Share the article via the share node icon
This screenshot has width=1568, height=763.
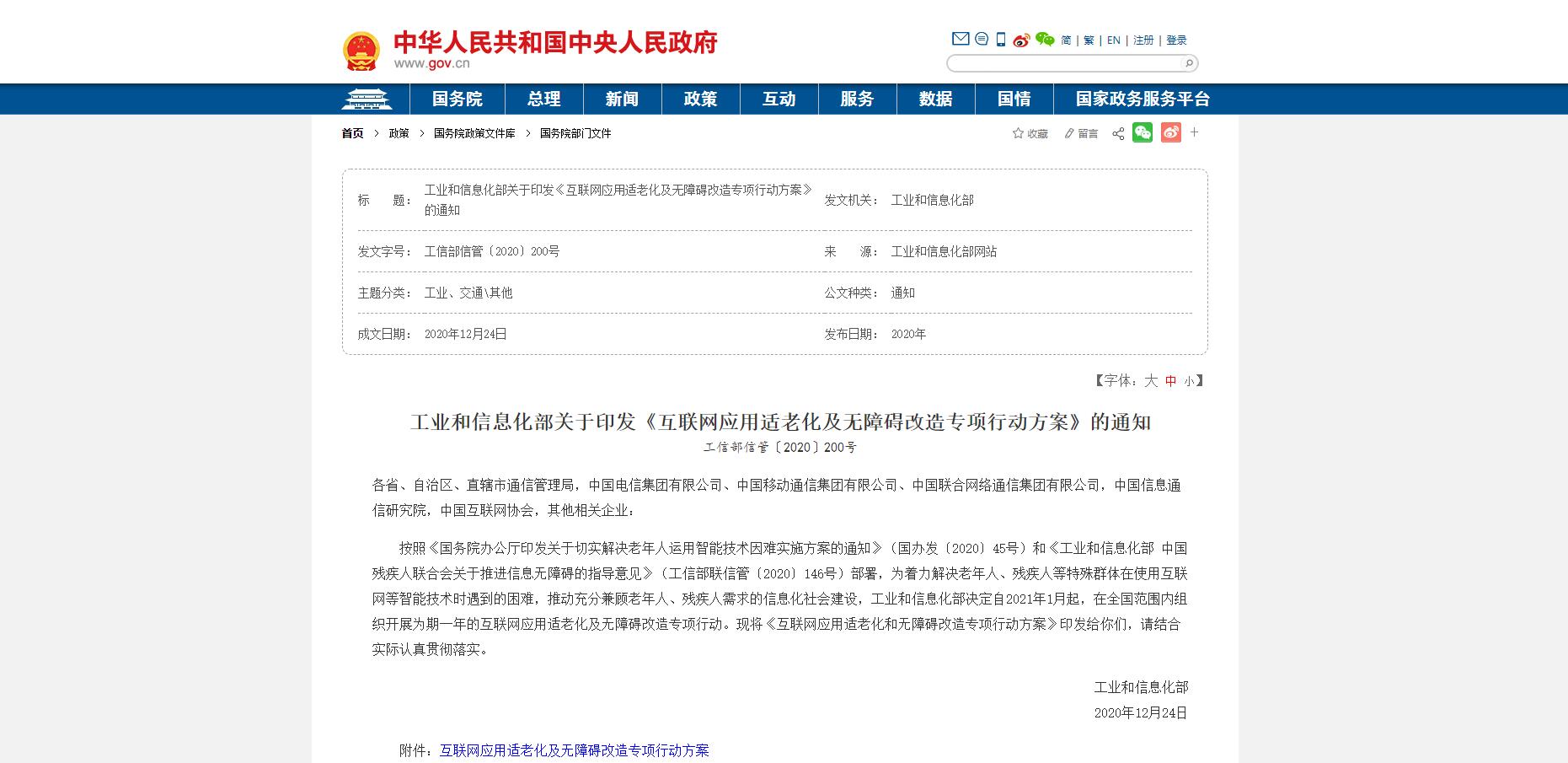1118,132
